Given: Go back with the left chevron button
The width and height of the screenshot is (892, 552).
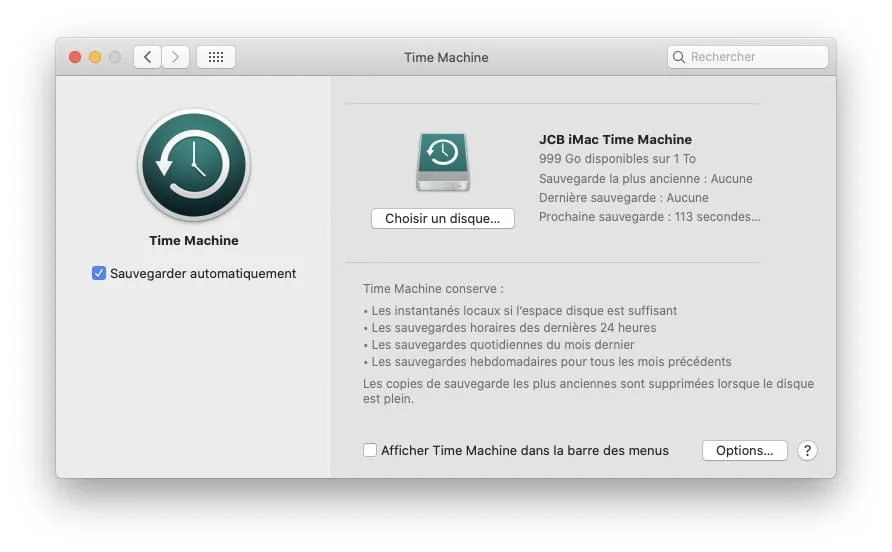Looking at the screenshot, I should point(147,57).
